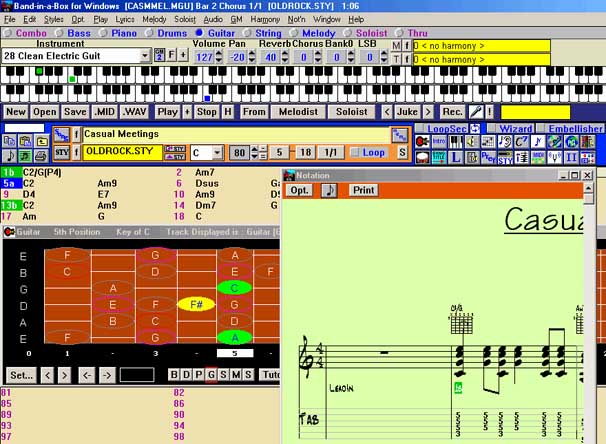Click the MIDI monitor icon

tap(538, 158)
